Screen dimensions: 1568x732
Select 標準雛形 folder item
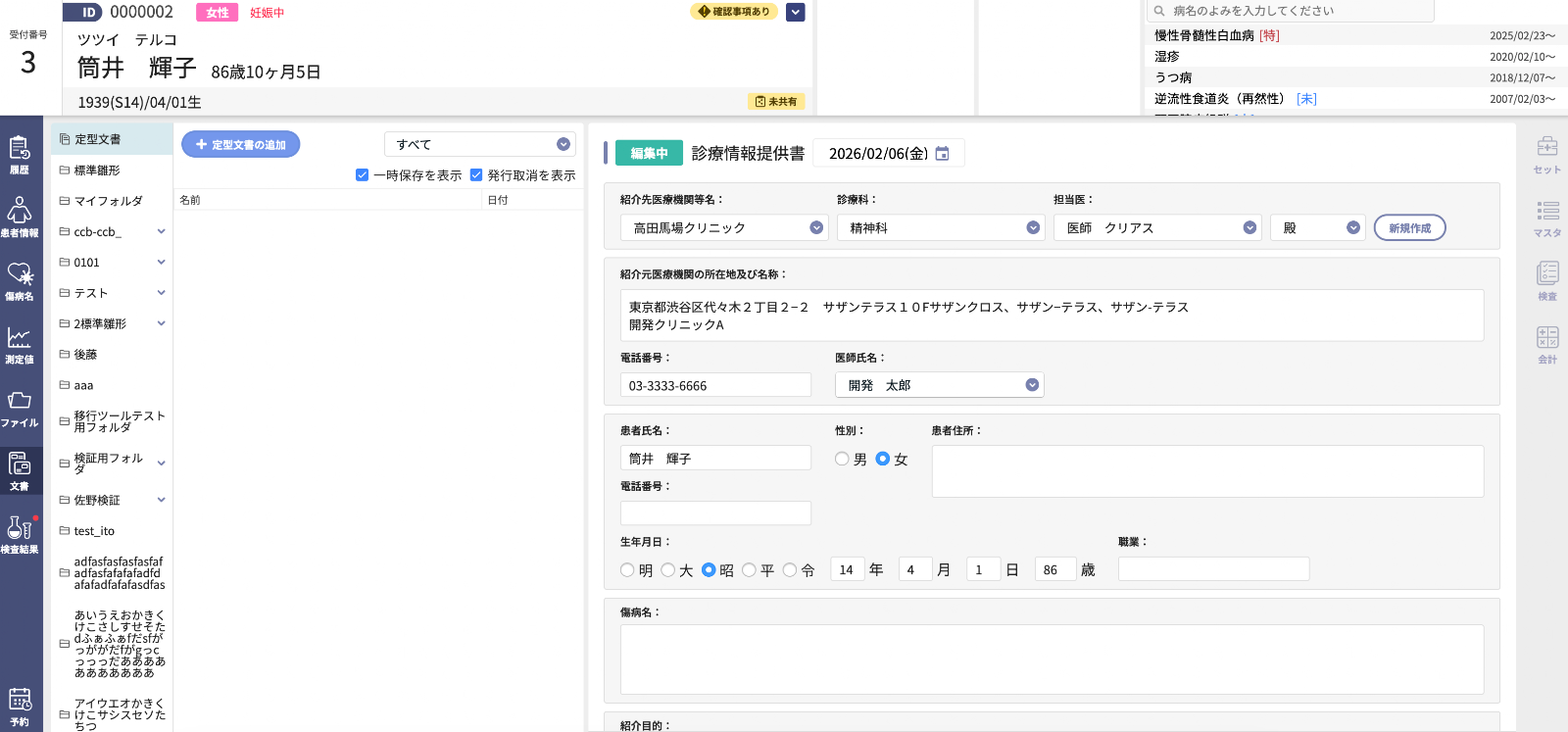pos(112,171)
